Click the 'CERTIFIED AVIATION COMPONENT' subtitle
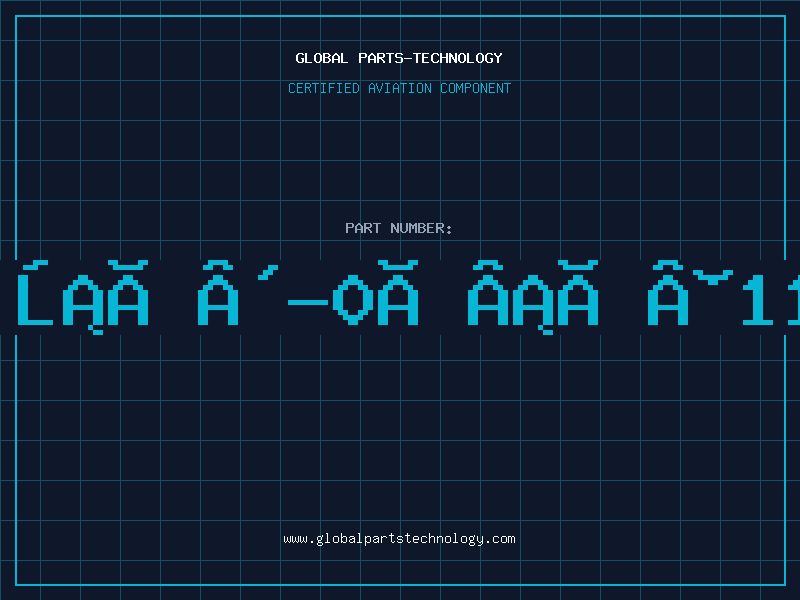Screen dimensions: 800x600 tap(399, 88)
